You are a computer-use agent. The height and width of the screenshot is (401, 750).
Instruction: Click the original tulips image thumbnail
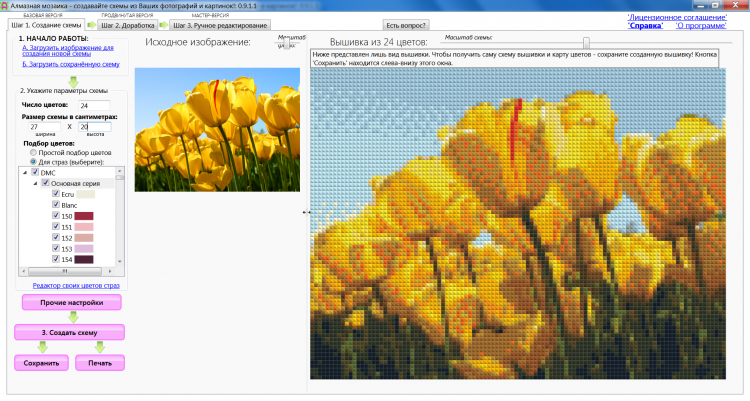(x=217, y=130)
